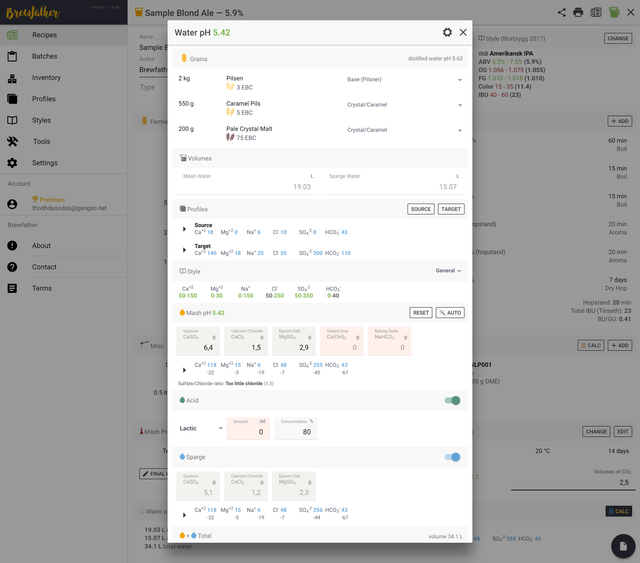
Task: Click the Profiles icon in sidebar
Action: [12, 99]
